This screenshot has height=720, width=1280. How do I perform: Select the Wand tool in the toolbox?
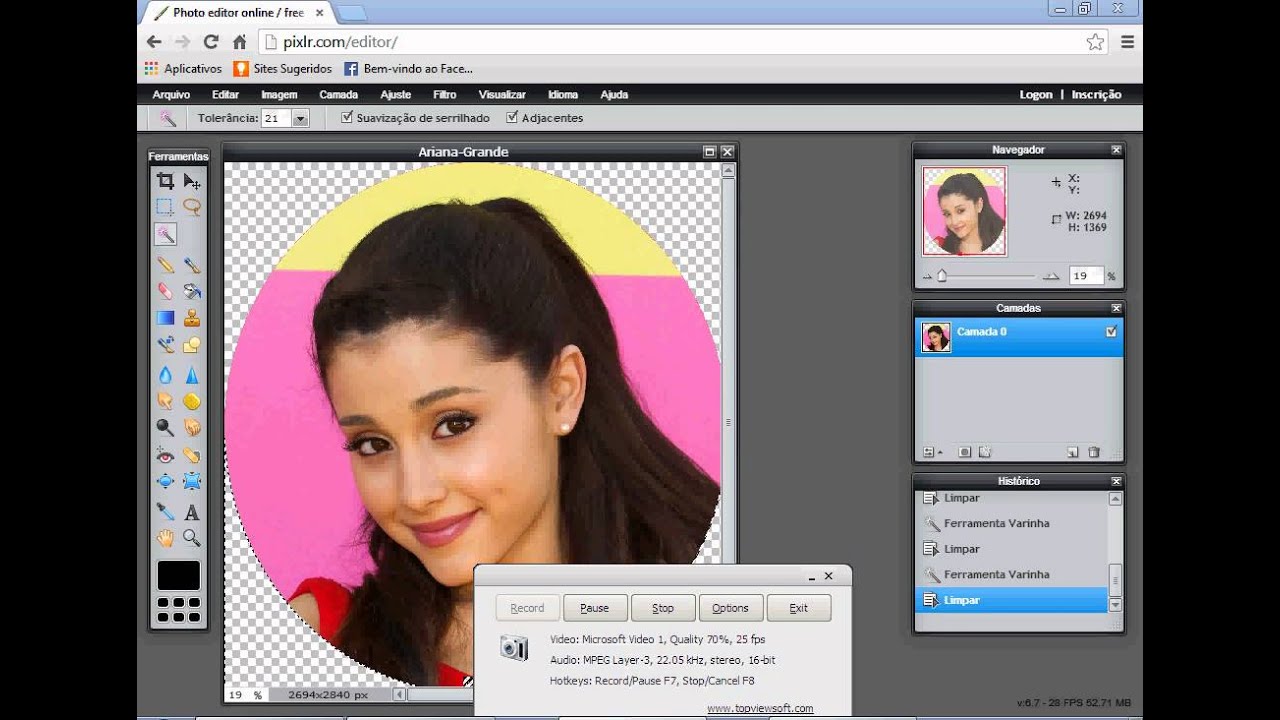165,234
